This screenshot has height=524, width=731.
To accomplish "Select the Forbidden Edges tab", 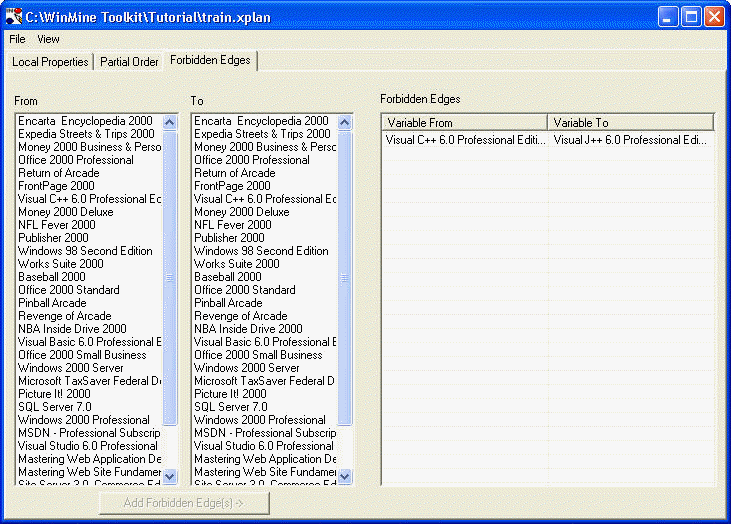I will (210, 61).
